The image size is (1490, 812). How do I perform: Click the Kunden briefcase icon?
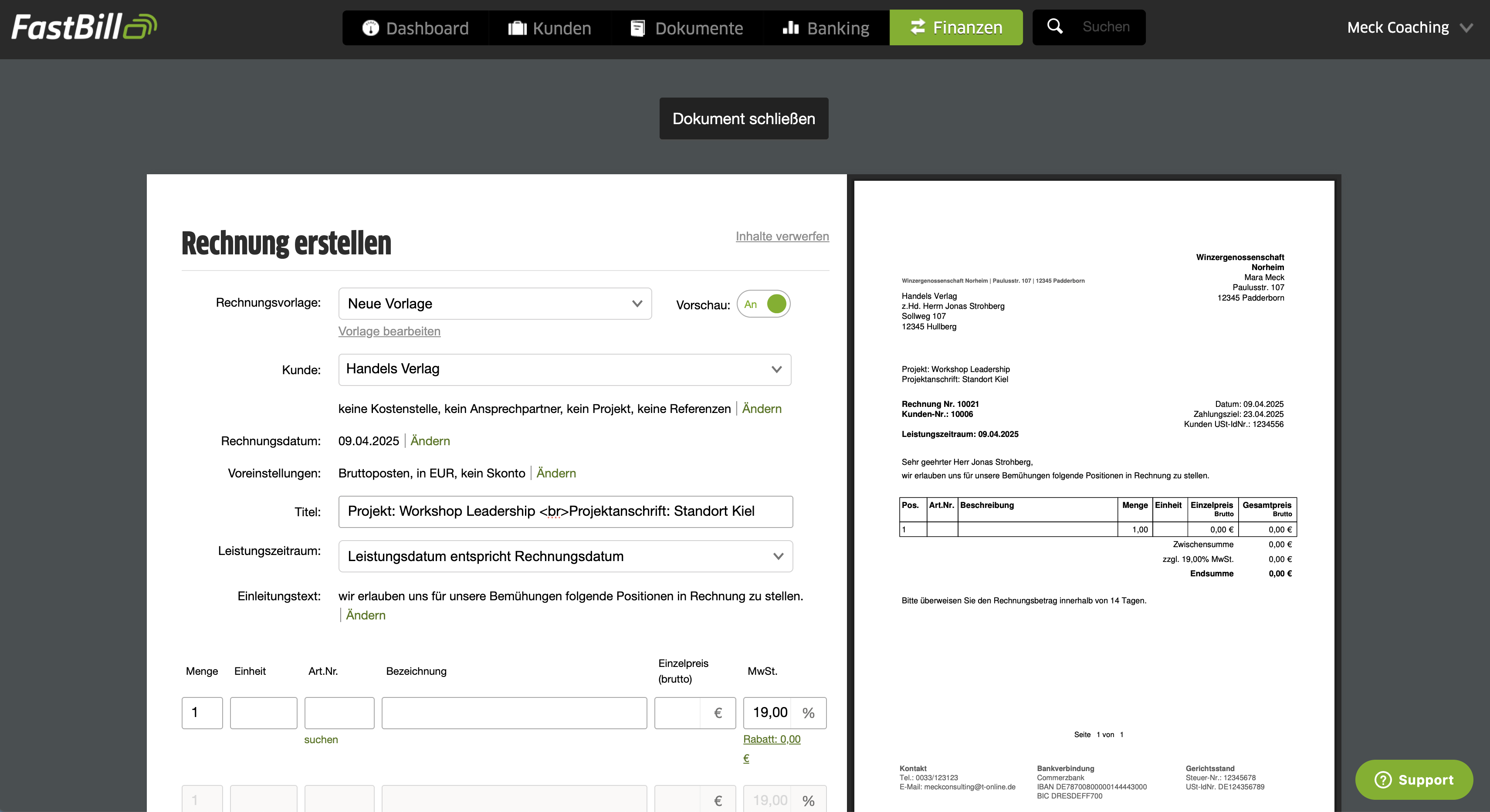coord(517,28)
